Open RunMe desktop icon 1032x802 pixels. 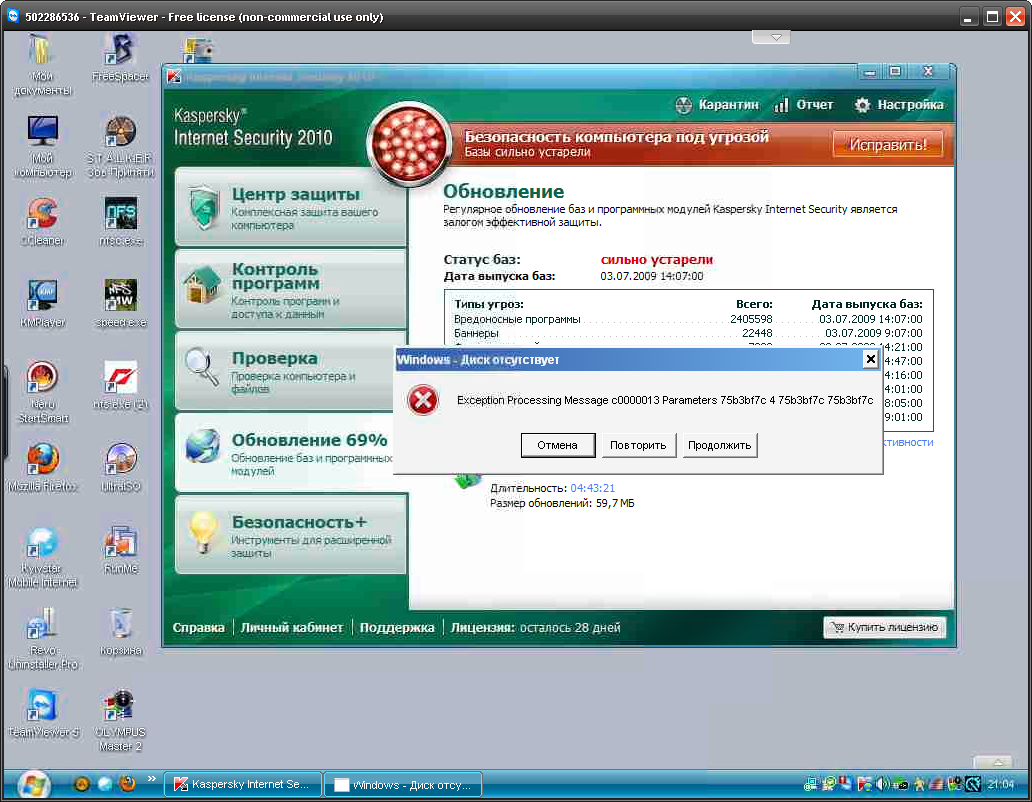[x=120, y=549]
